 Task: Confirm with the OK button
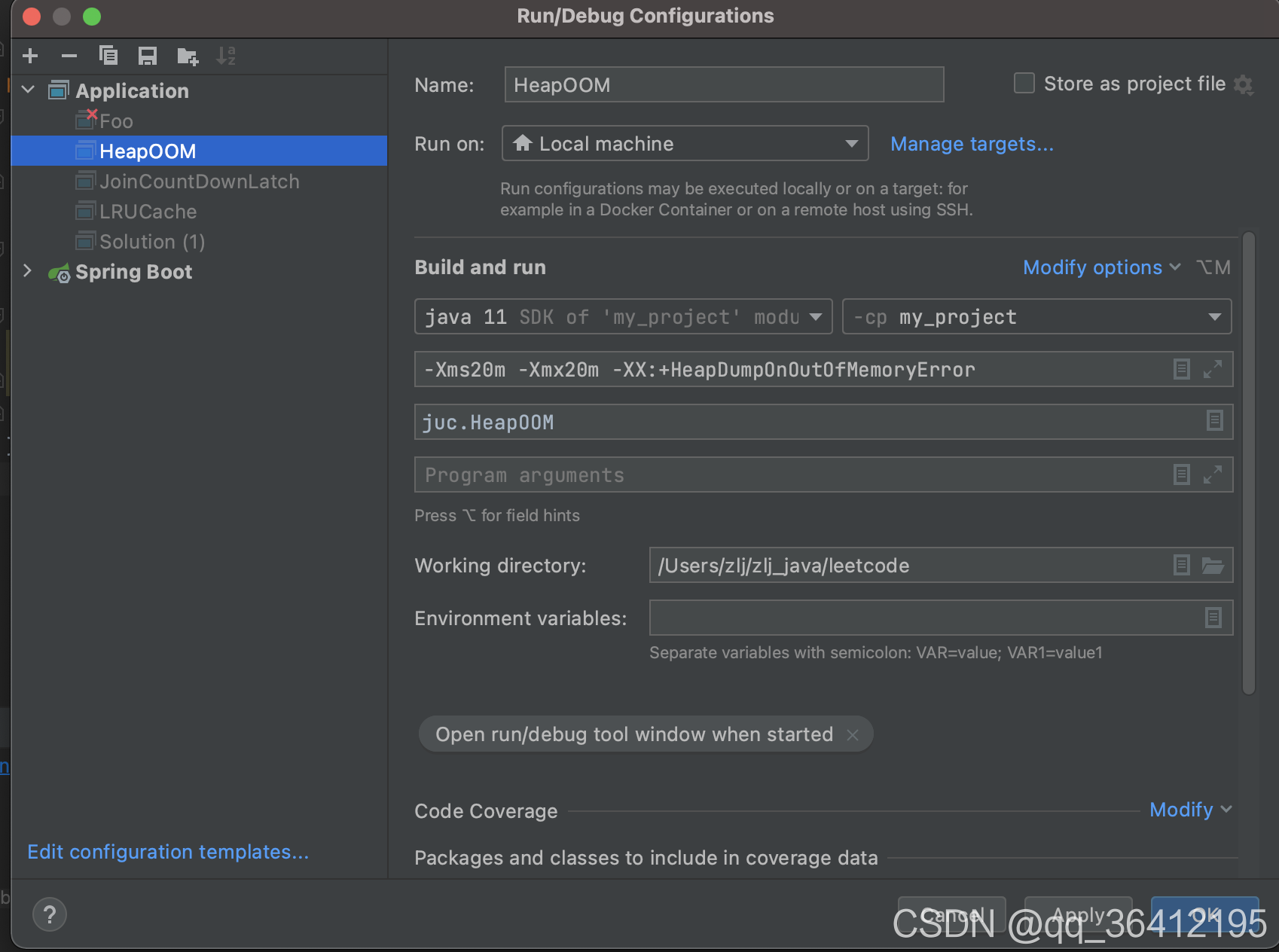click(1204, 915)
